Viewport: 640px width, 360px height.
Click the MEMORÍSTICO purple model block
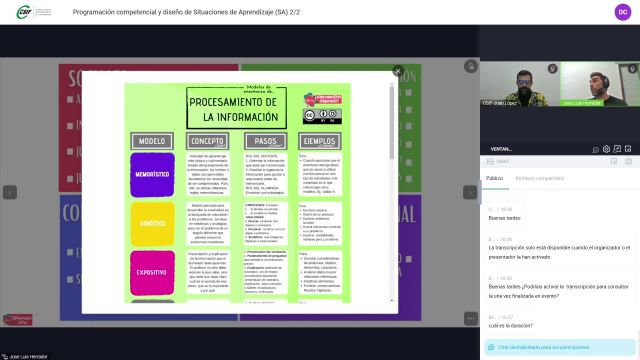point(152,175)
